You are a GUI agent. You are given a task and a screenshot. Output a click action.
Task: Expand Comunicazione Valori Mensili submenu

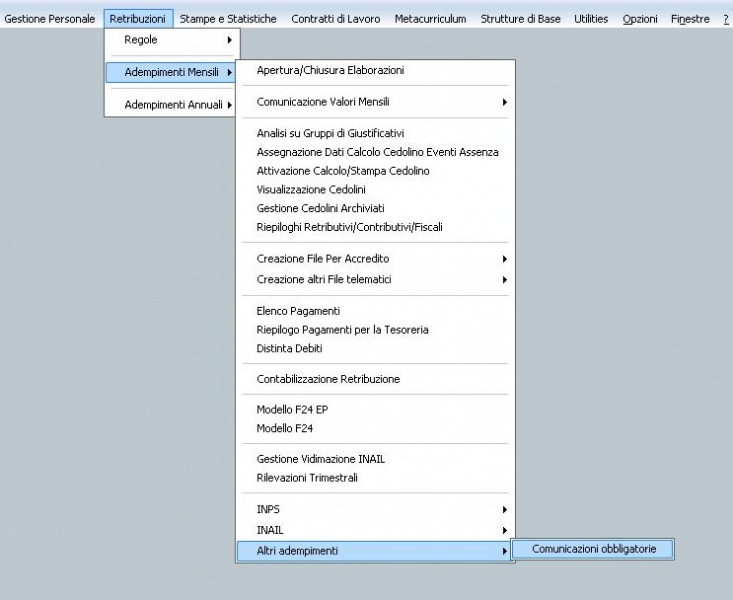[x=375, y=102]
